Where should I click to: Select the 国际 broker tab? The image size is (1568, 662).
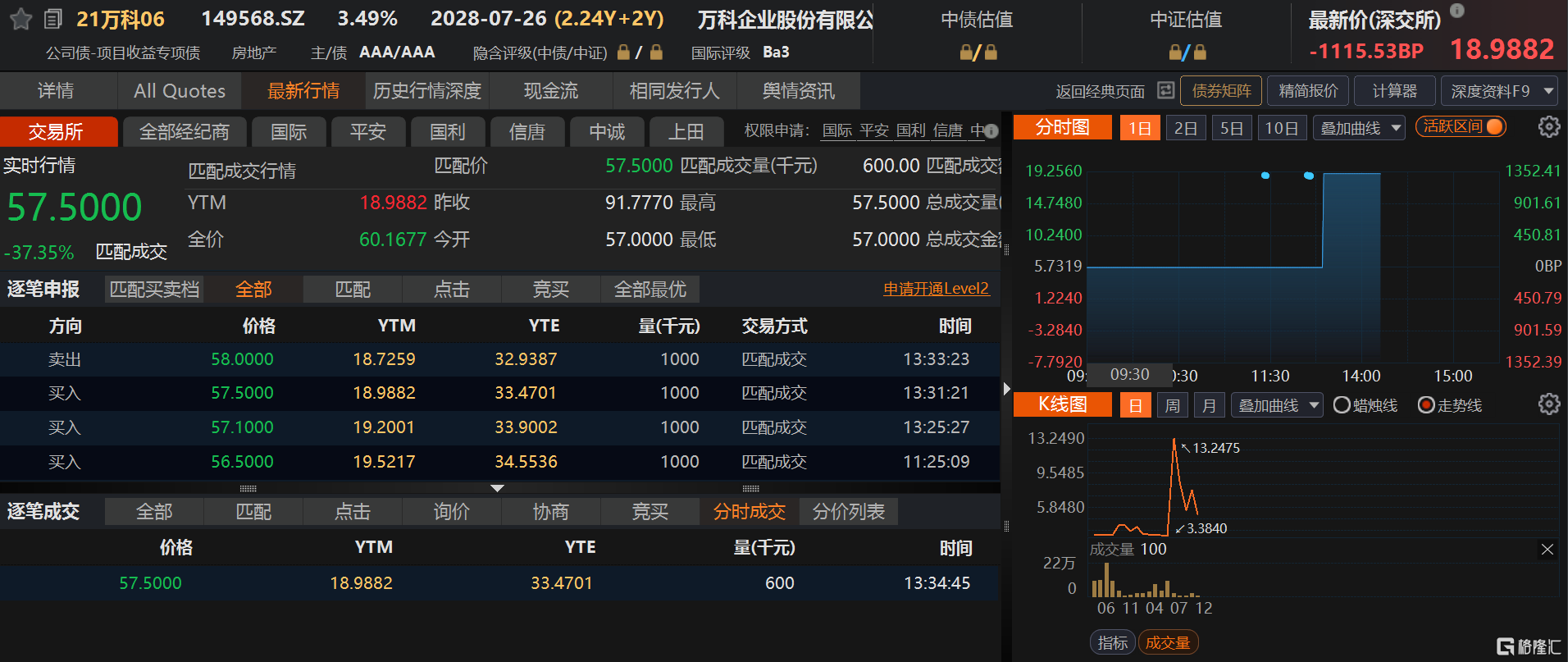289,132
